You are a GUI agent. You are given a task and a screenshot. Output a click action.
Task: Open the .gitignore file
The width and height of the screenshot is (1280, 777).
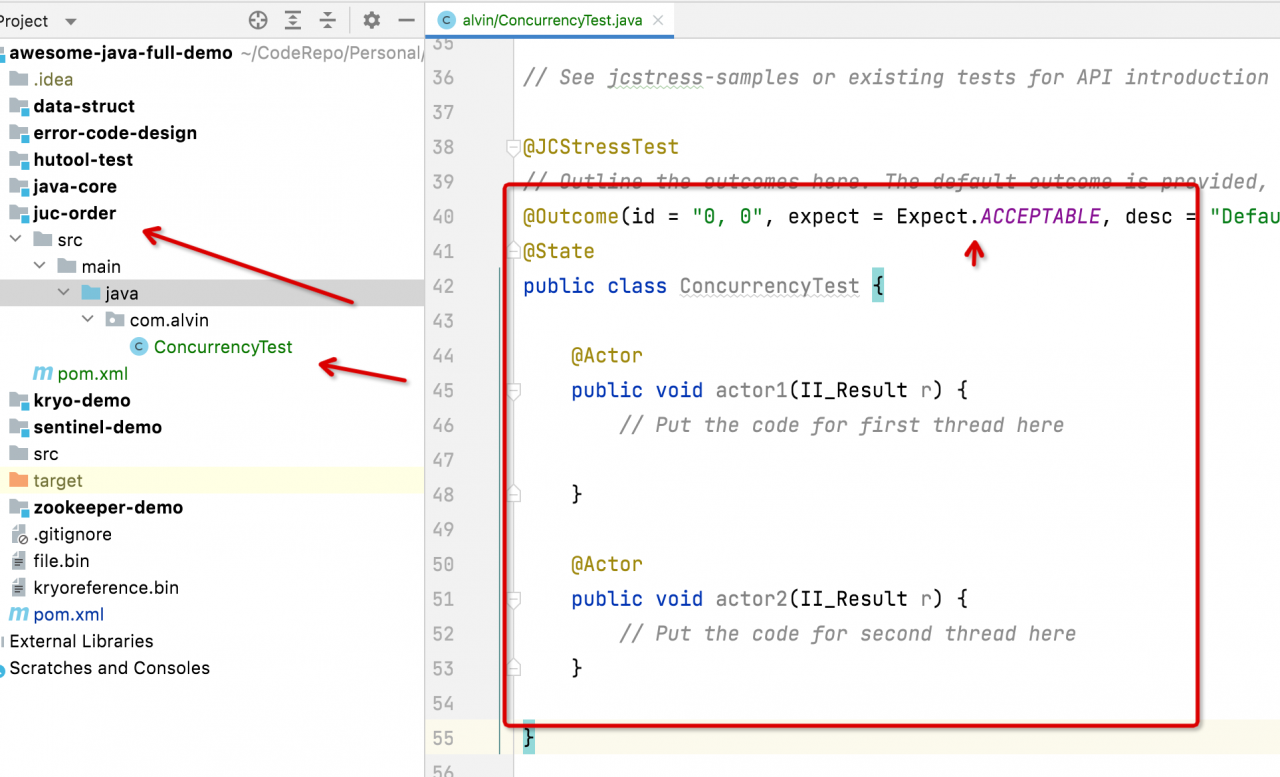pyautogui.click(x=72, y=535)
